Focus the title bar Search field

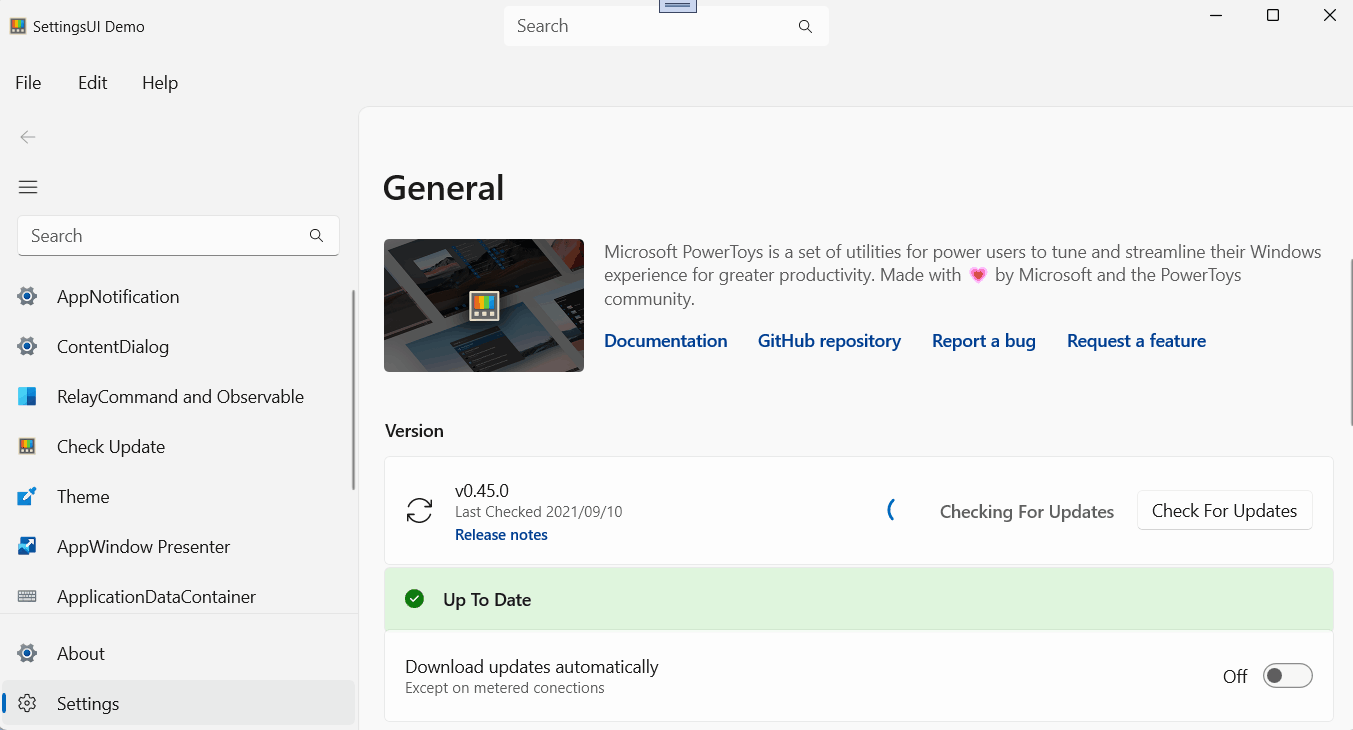tap(666, 26)
